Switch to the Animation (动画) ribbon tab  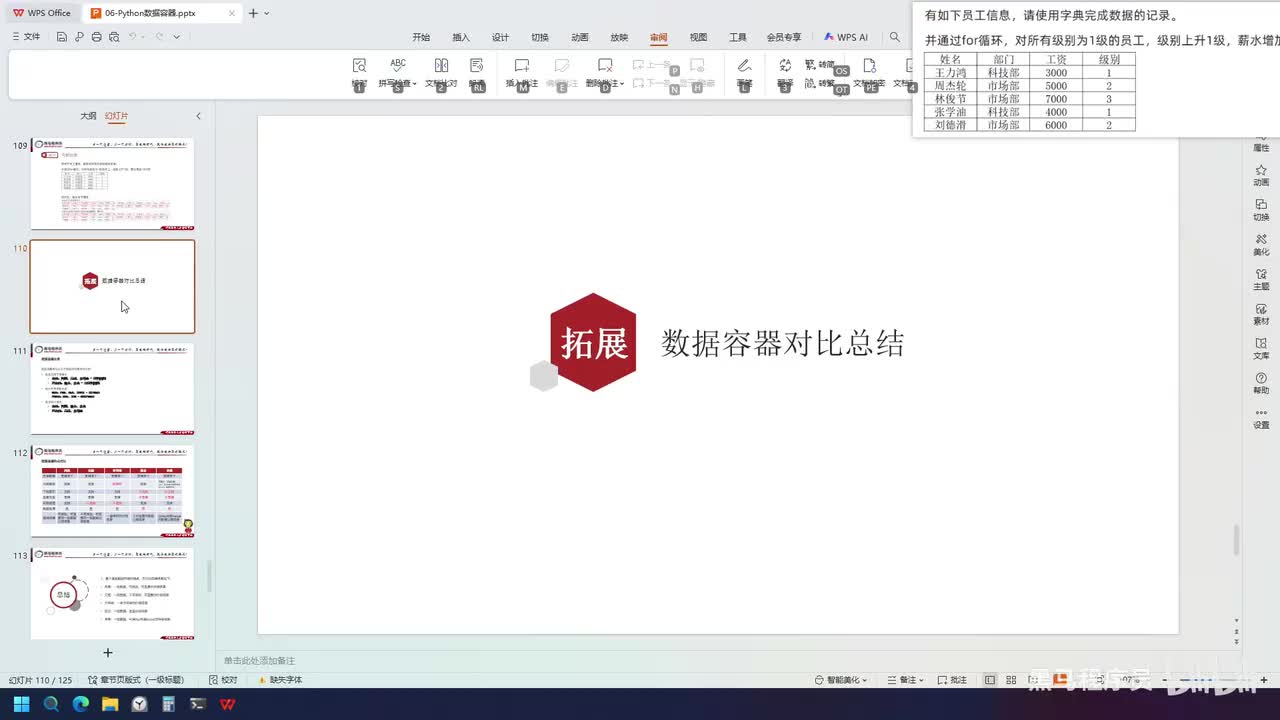pyautogui.click(x=580, y=37)
